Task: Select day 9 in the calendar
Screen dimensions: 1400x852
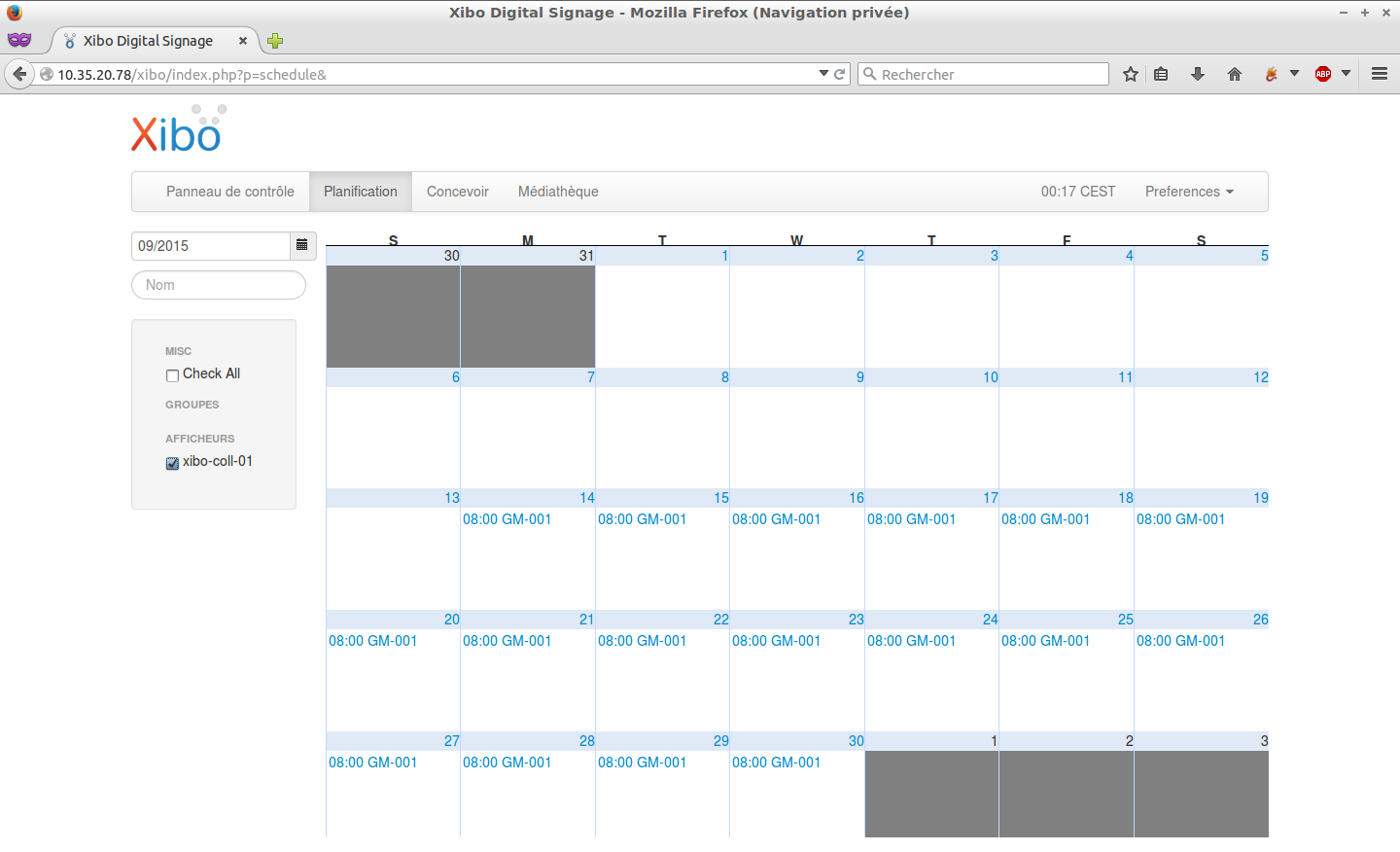Action: coord(859,377)
